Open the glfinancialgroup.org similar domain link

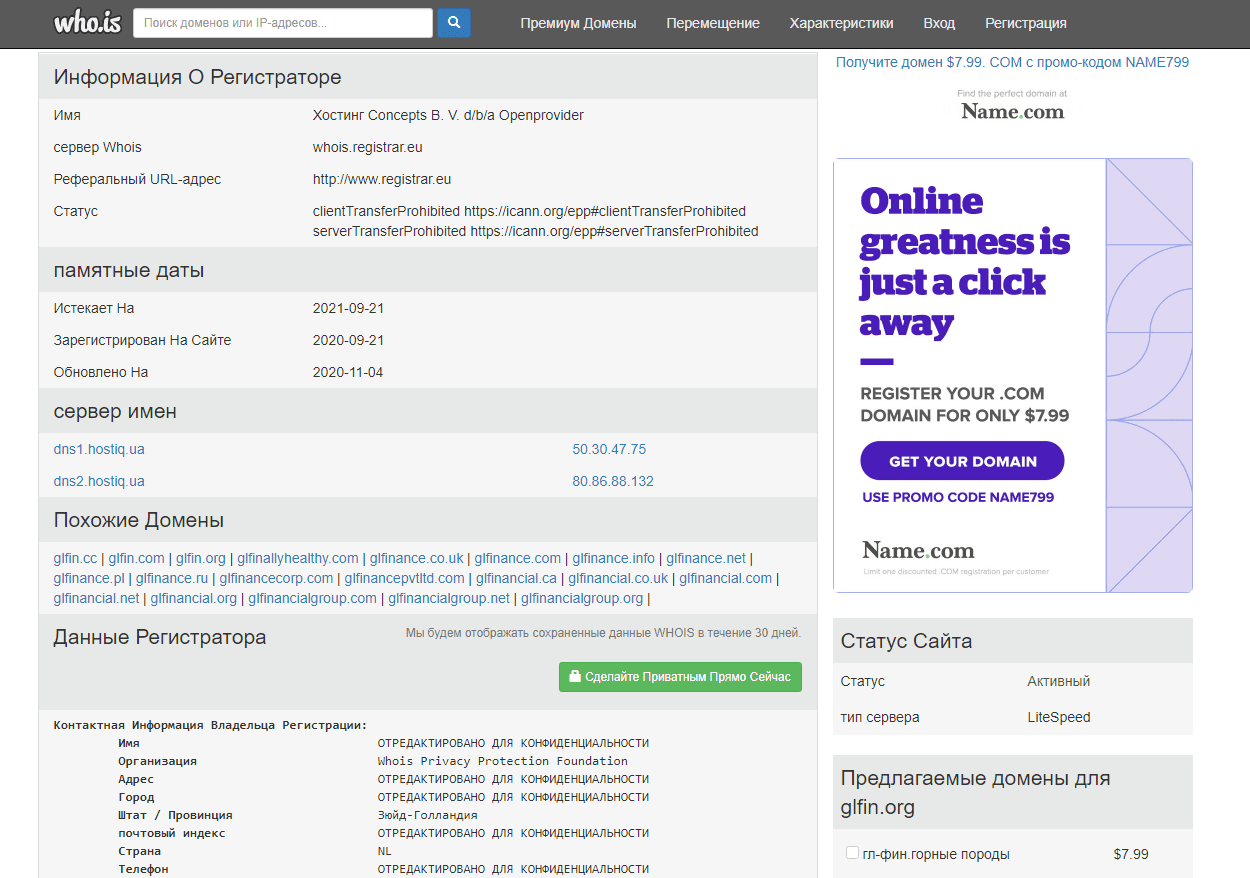581,598
